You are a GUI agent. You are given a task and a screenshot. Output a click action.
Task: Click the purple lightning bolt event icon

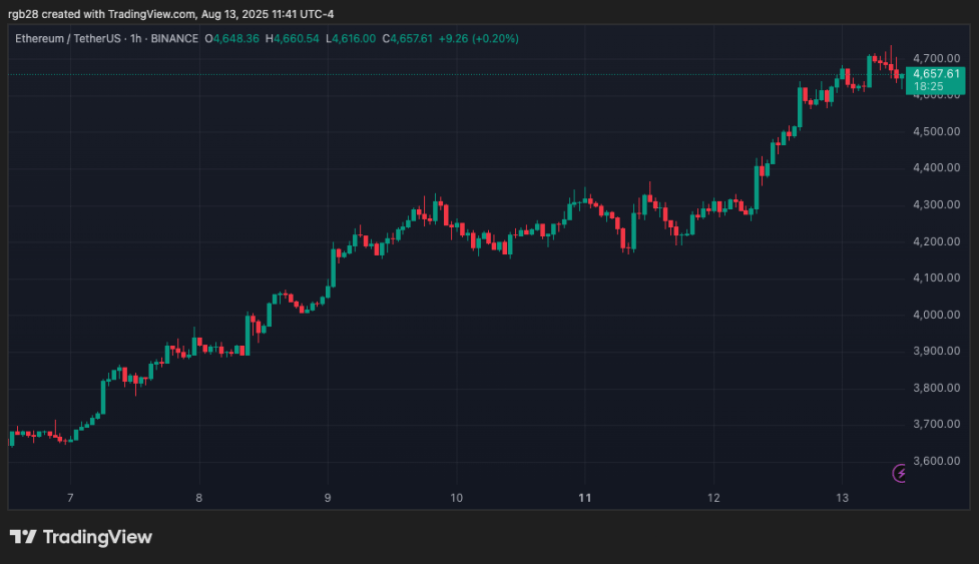(x=899, y=473)
